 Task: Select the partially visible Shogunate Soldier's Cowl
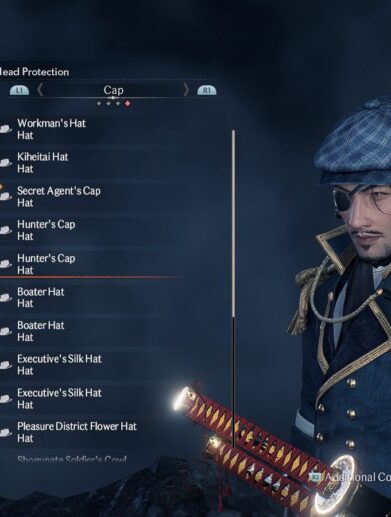coord(72,459)
